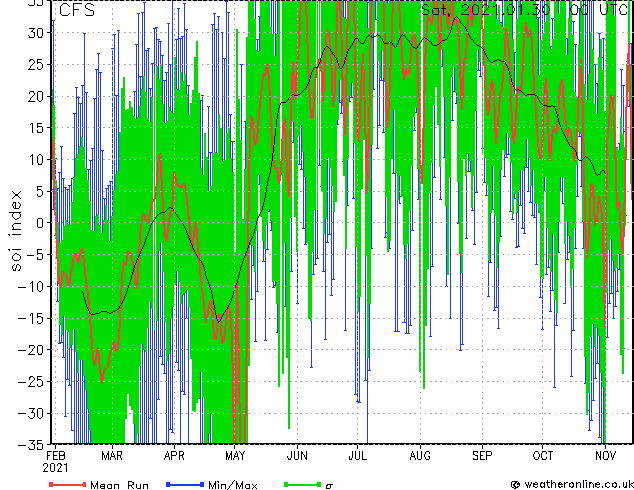Viewport: 634px width, 490px height.
Task: Click the soi index axis title
Action: (x=15, y=231)
